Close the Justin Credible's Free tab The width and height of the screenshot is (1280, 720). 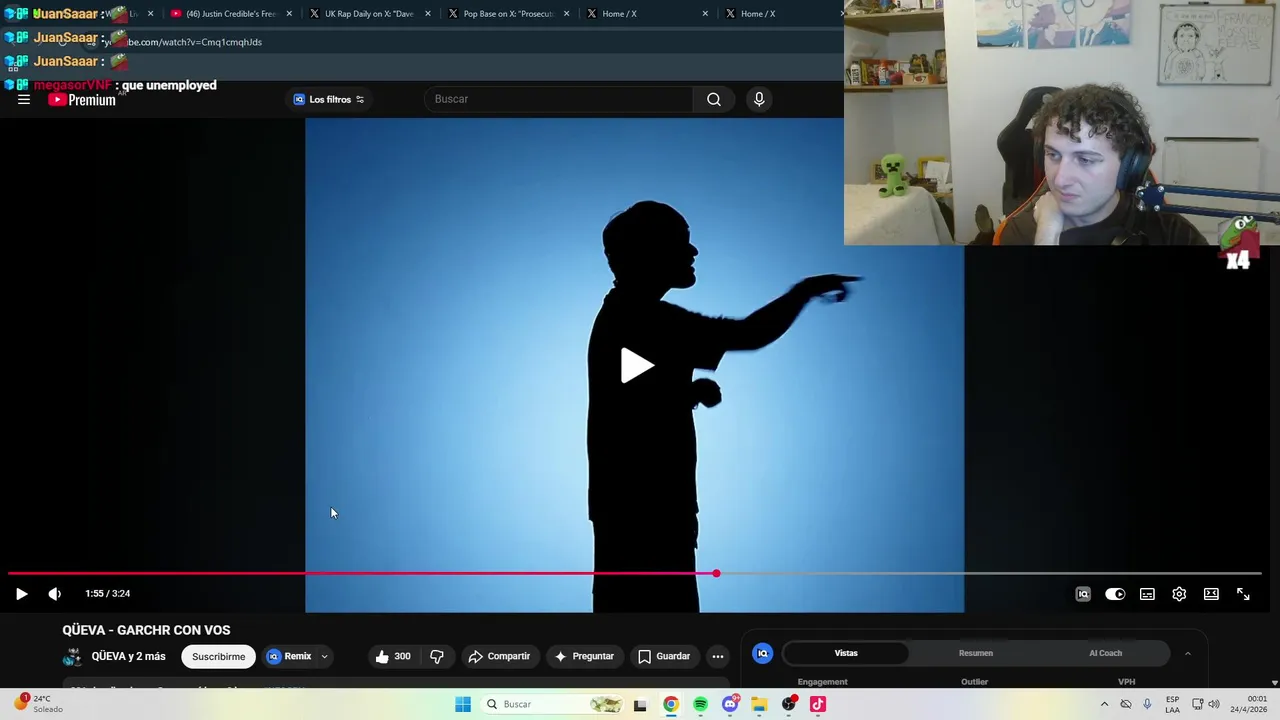pyautogui.click(x=289, y=14)
